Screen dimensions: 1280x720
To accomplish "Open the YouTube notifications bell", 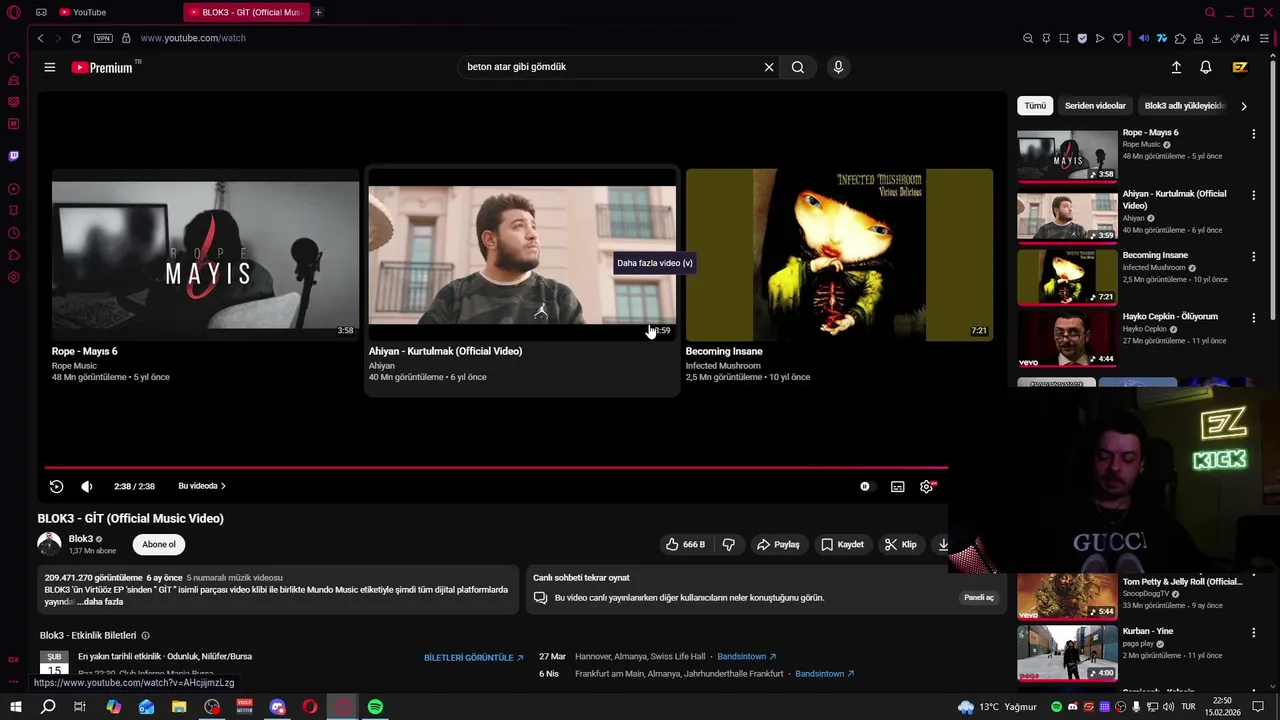I will click(x=1206, y=67).
